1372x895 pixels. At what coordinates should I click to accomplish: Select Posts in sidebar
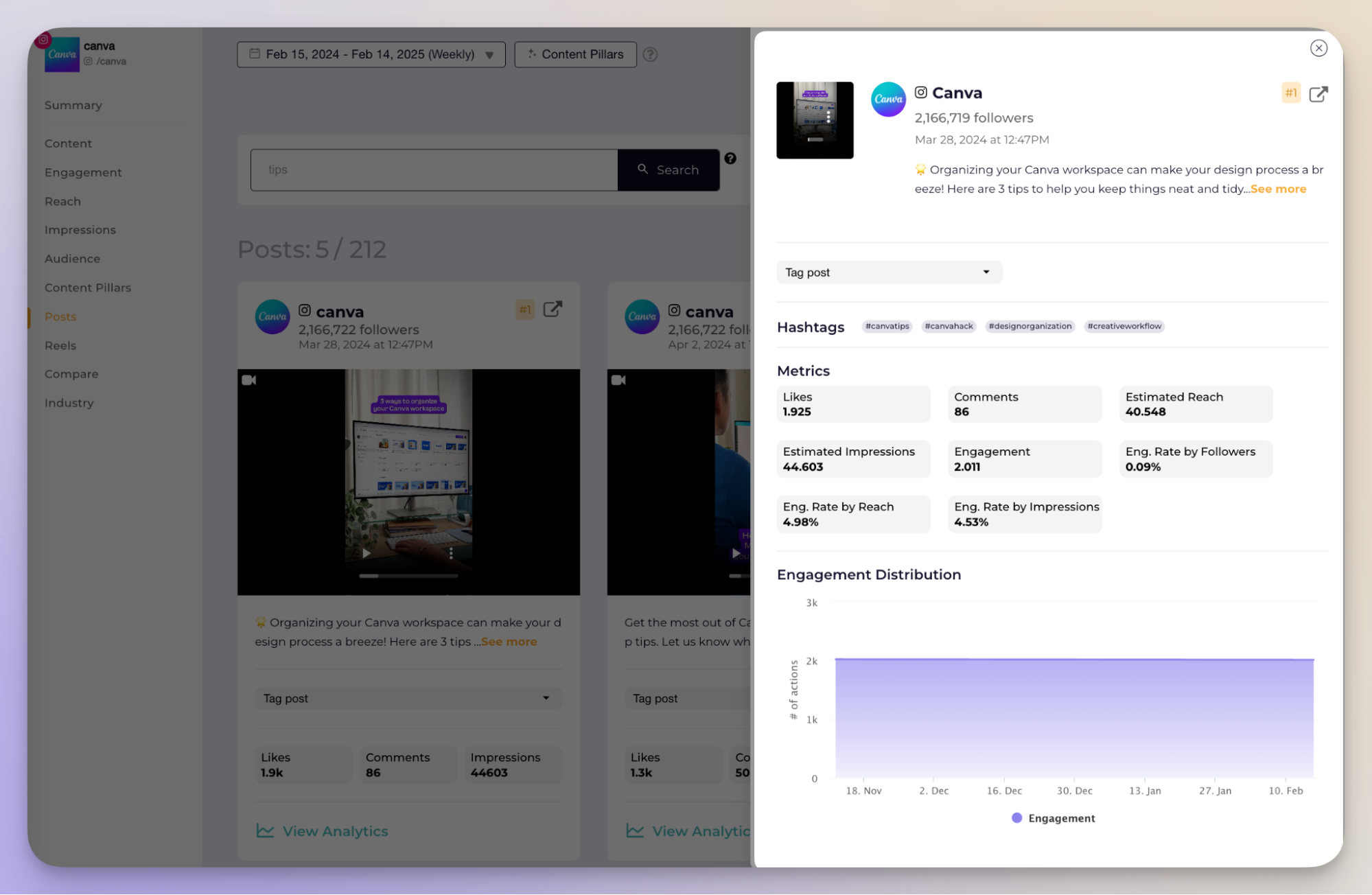point(60,316)
